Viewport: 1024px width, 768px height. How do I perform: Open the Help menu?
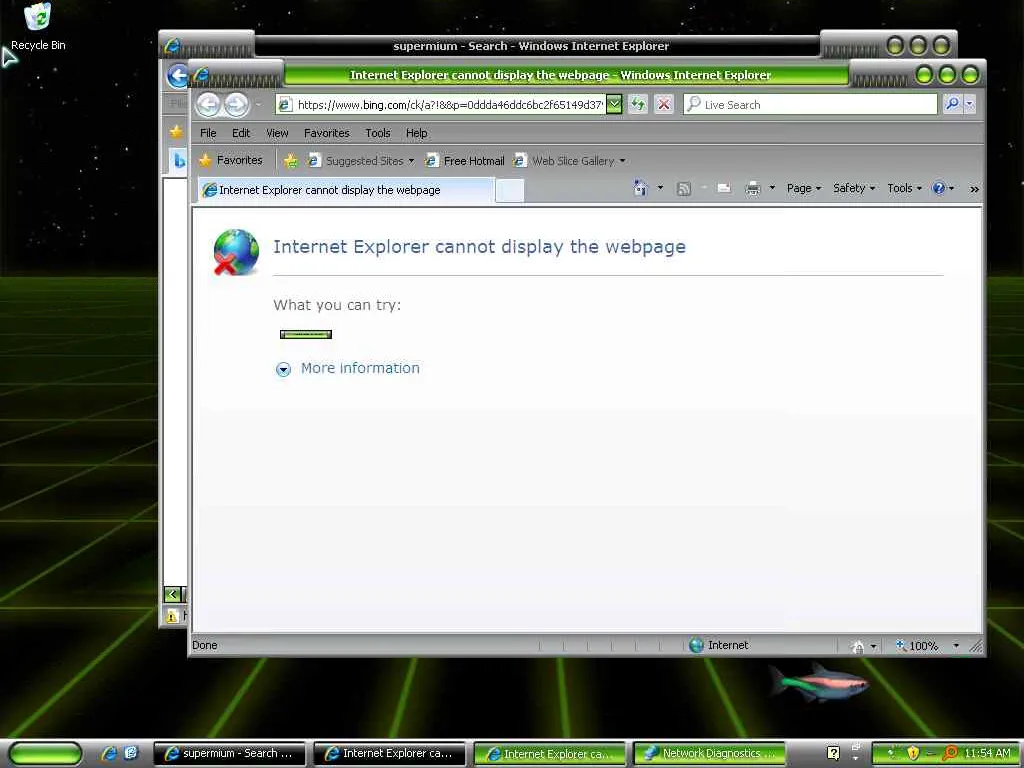(x=416, y=133)
